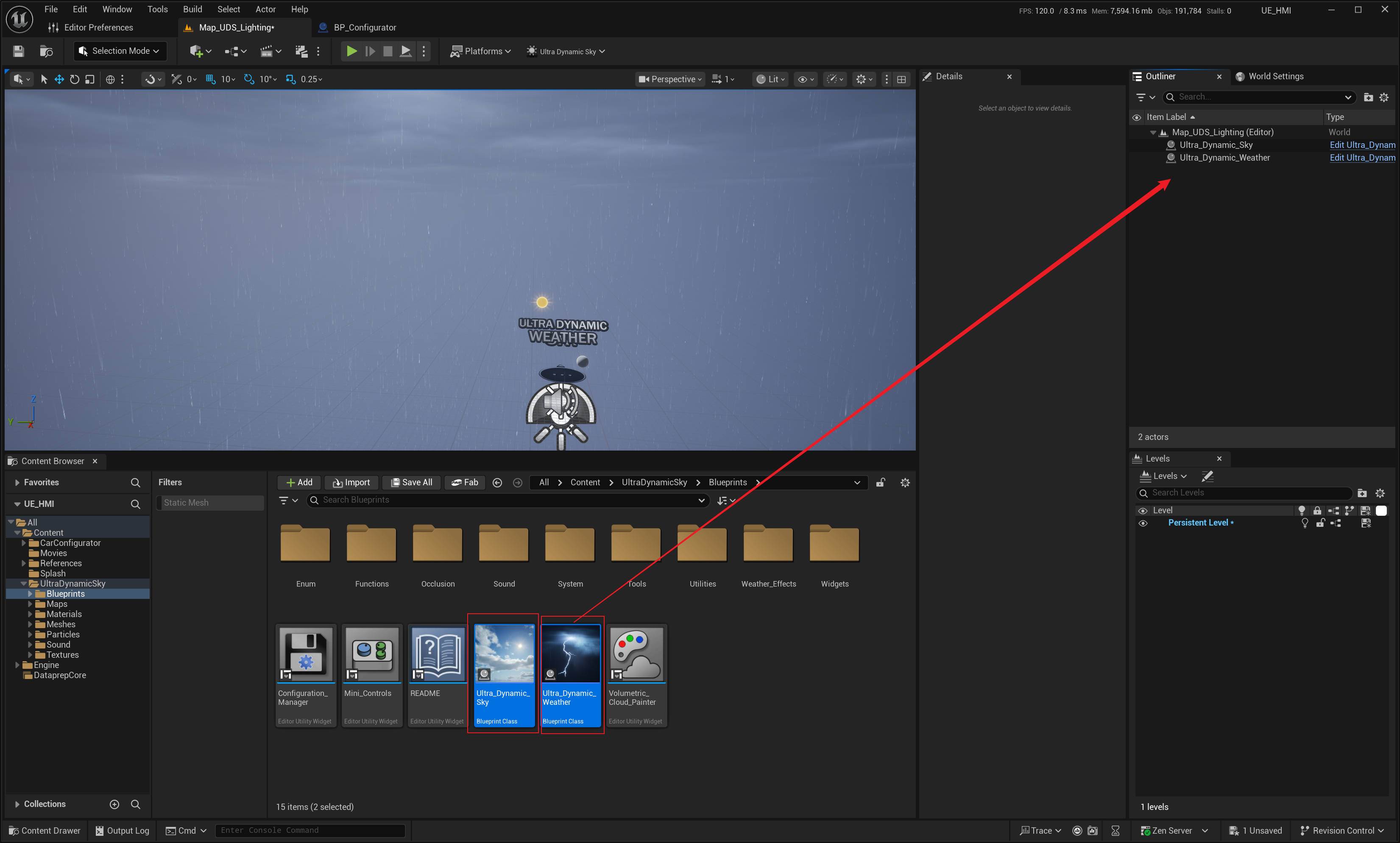Click the Eject from player icon
The image size is (1400, 843).
(406, 51)
